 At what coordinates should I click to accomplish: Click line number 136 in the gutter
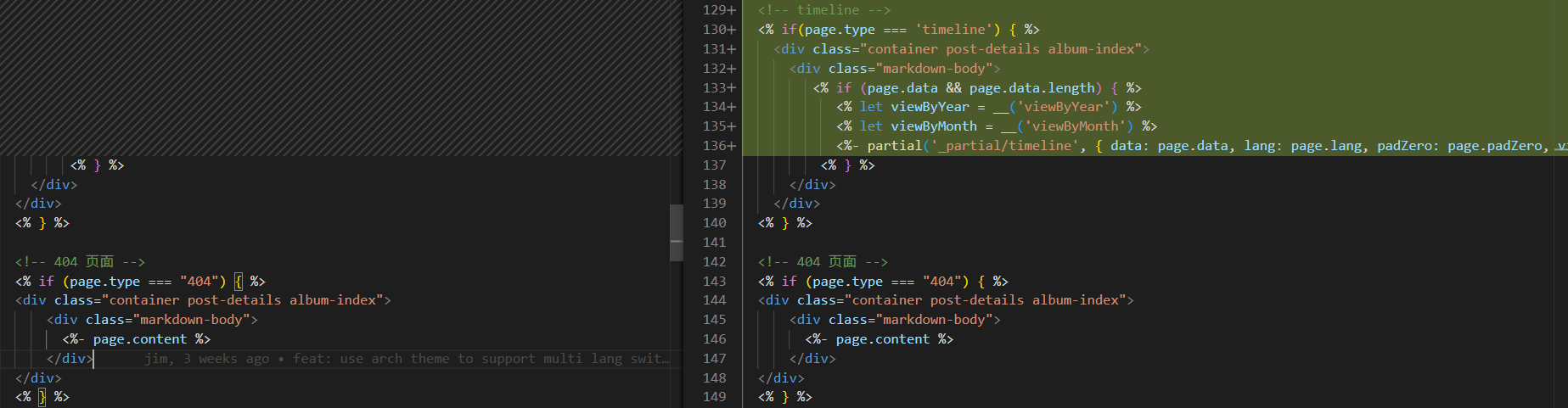(x=715, y=146)
